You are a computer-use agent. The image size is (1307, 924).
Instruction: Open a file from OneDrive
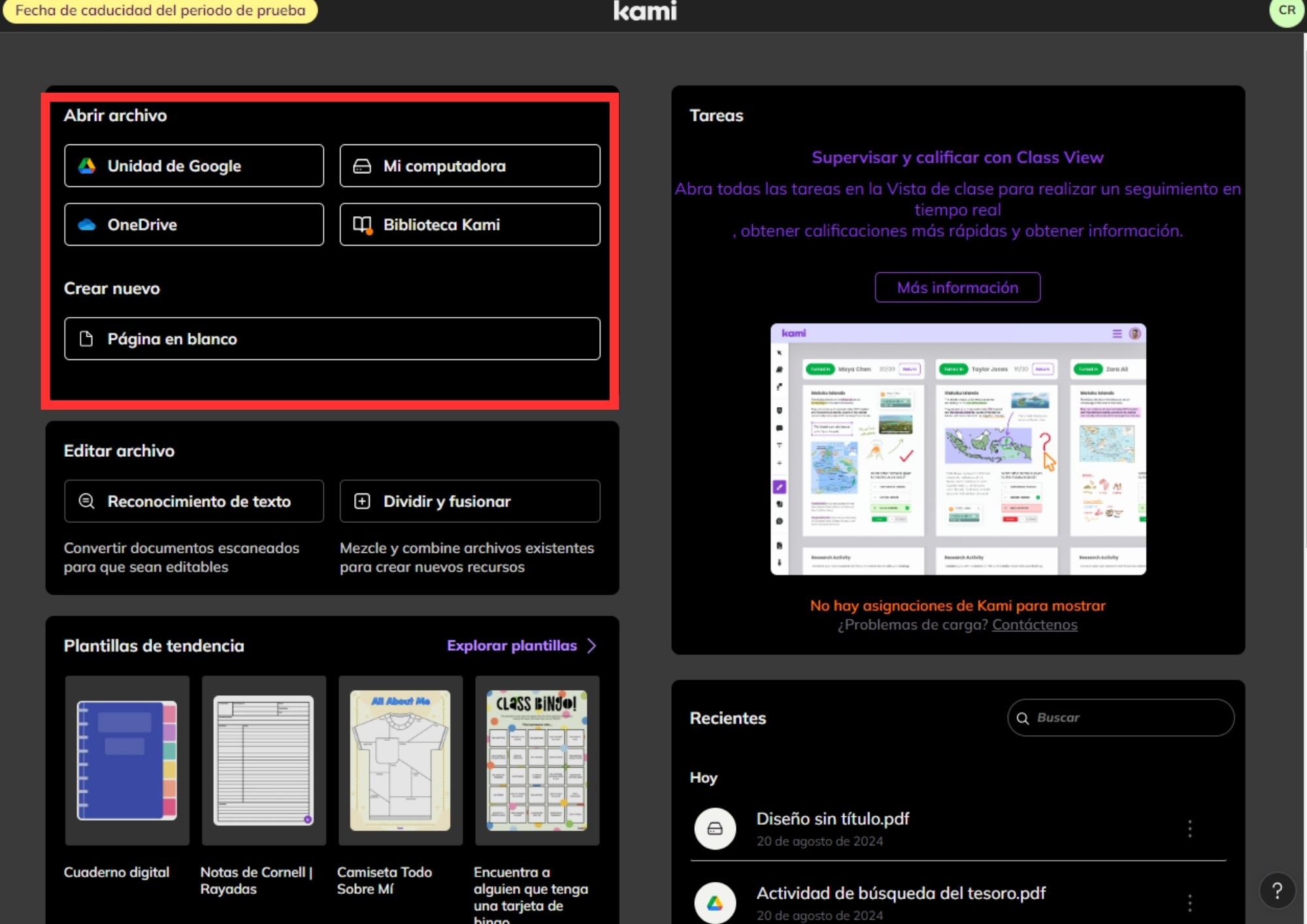(194, 225)
